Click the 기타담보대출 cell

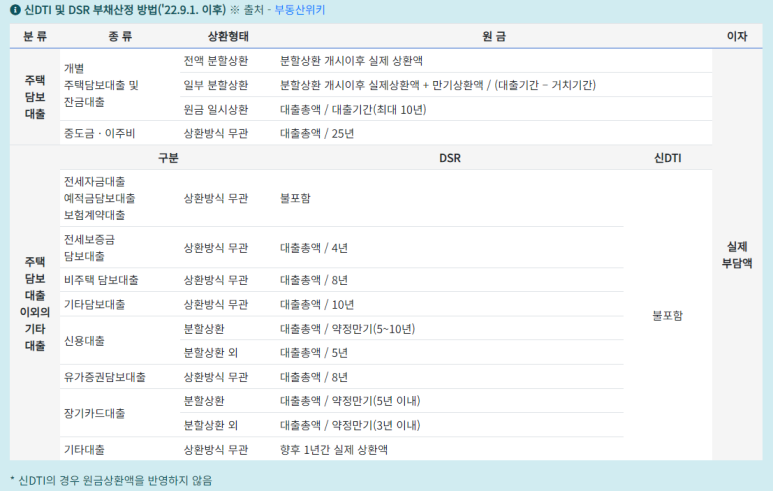(x=94, y=304)
